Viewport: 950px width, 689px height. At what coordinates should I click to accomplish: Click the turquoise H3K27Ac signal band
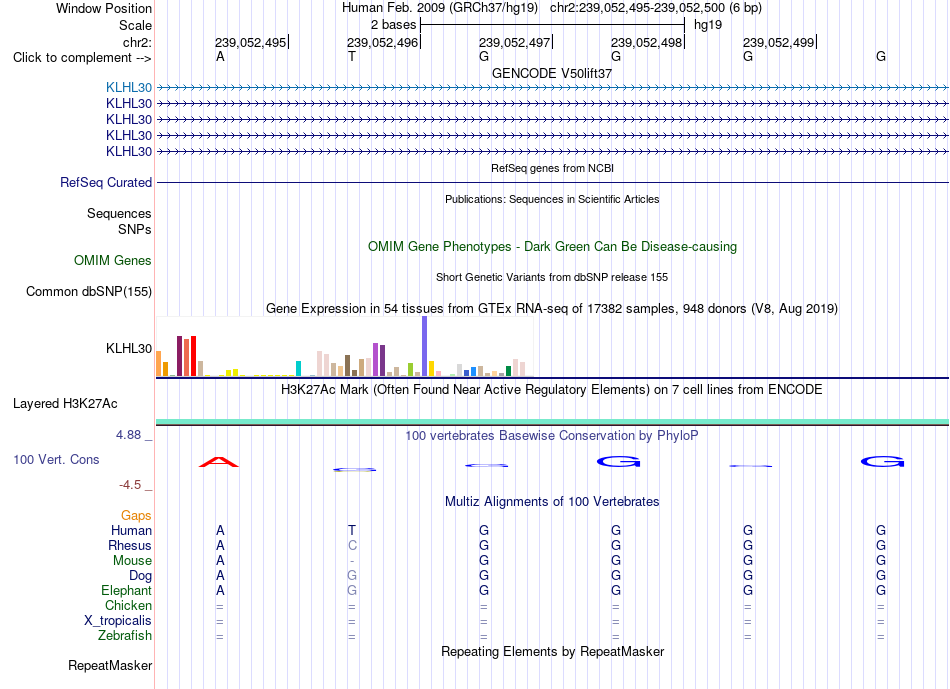click(552, 421)
